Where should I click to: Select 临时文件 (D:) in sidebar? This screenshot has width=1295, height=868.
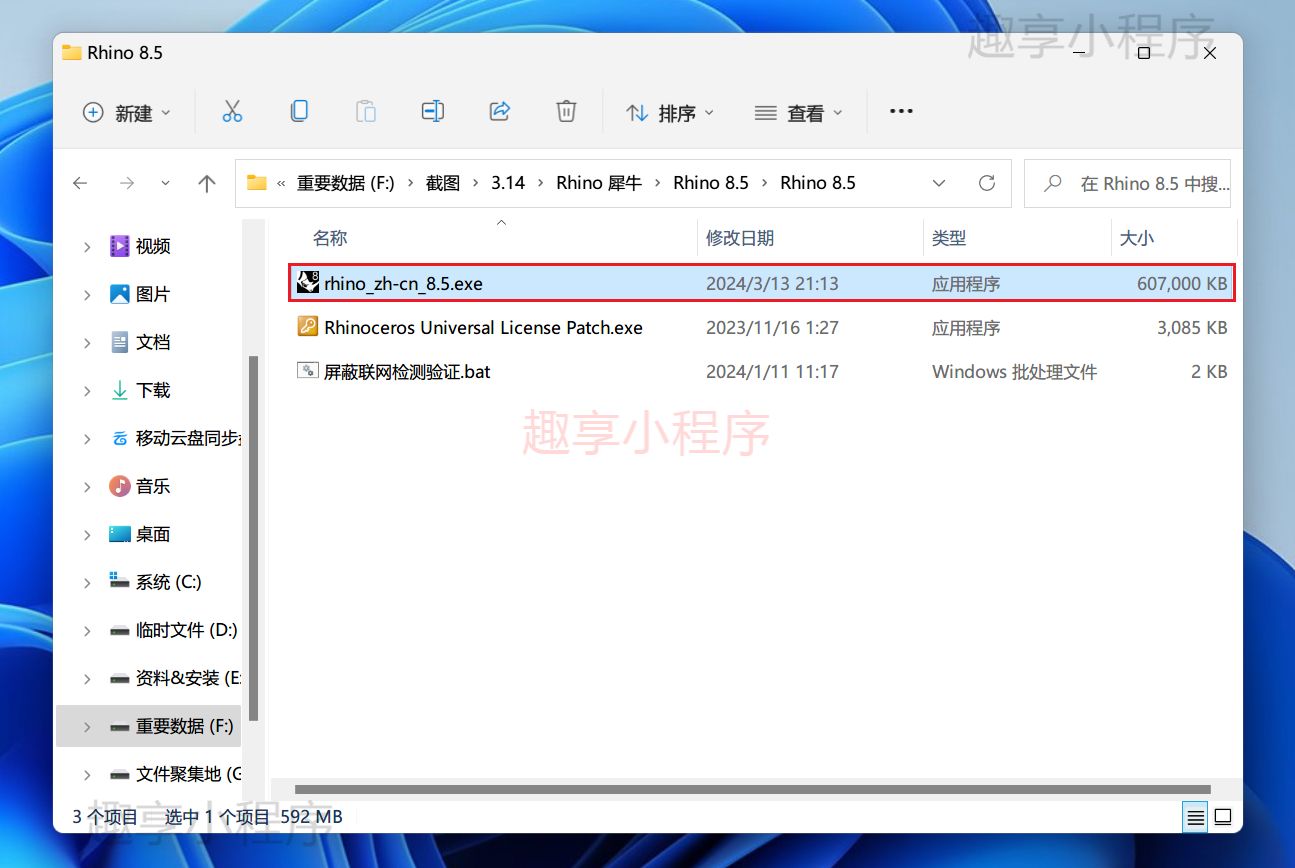coord(186,630)
